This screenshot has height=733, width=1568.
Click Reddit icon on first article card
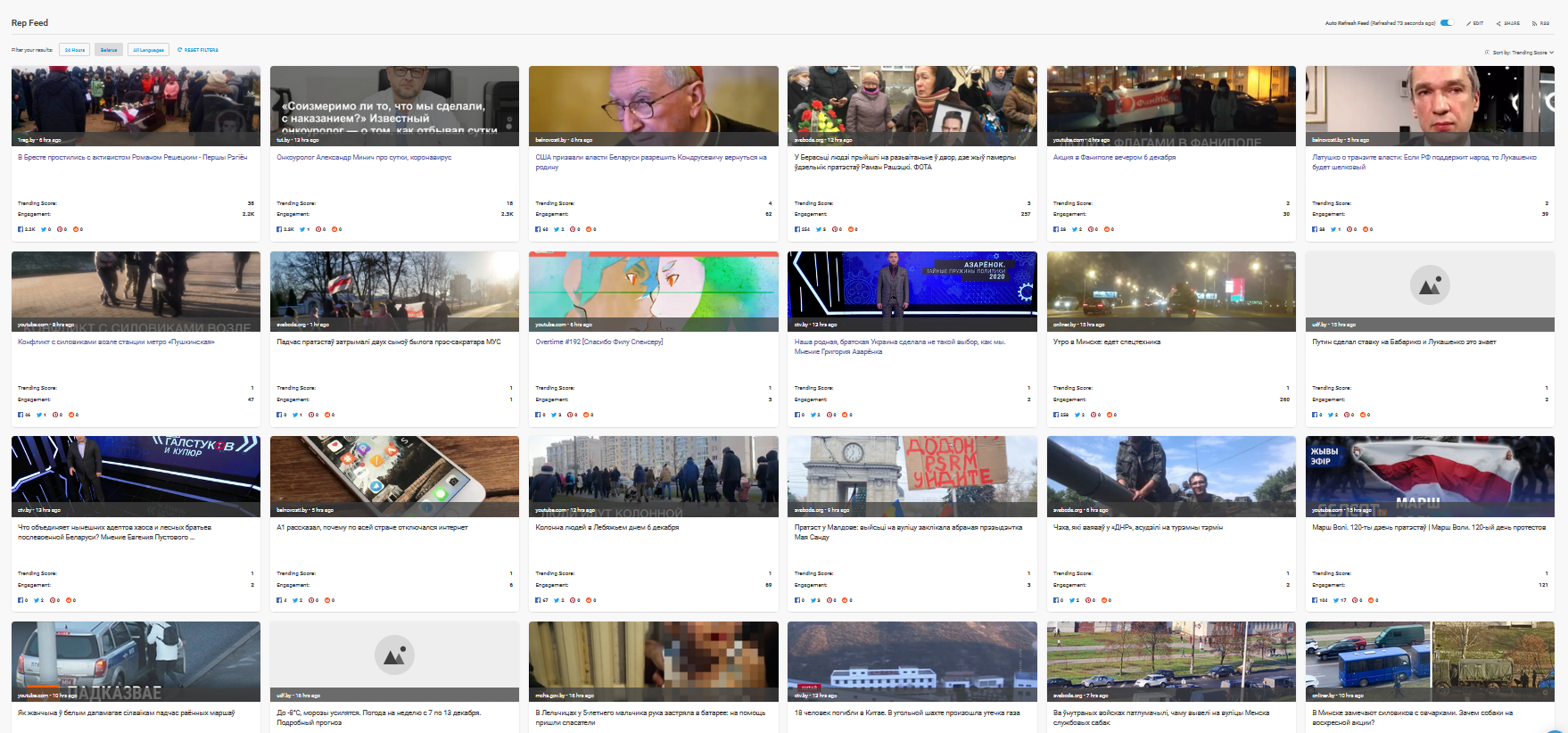pos(76,229)
